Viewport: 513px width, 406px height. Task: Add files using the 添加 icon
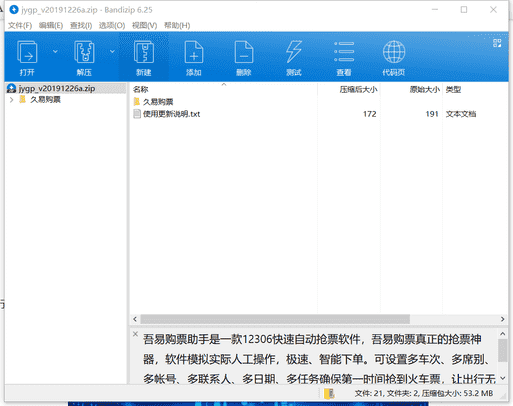(x=194, y=58)
